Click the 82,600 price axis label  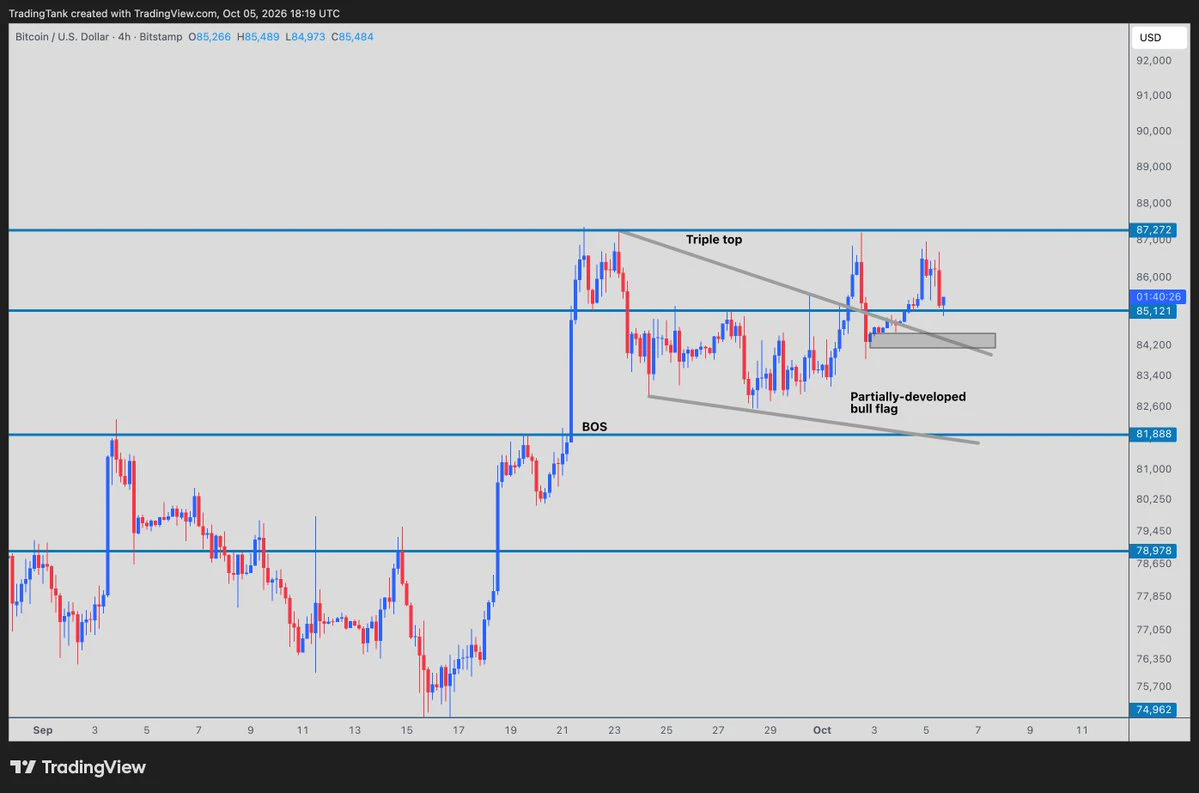coord(1153,406)
